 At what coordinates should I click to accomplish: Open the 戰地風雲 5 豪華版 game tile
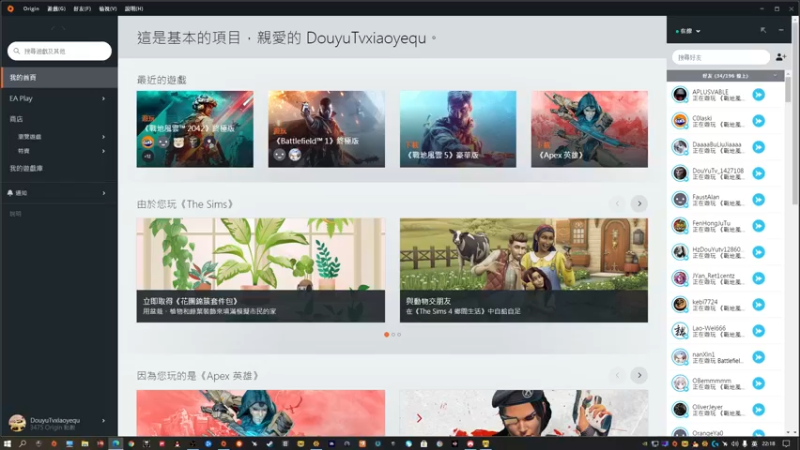pyautogui.click(x=458, y=129)
